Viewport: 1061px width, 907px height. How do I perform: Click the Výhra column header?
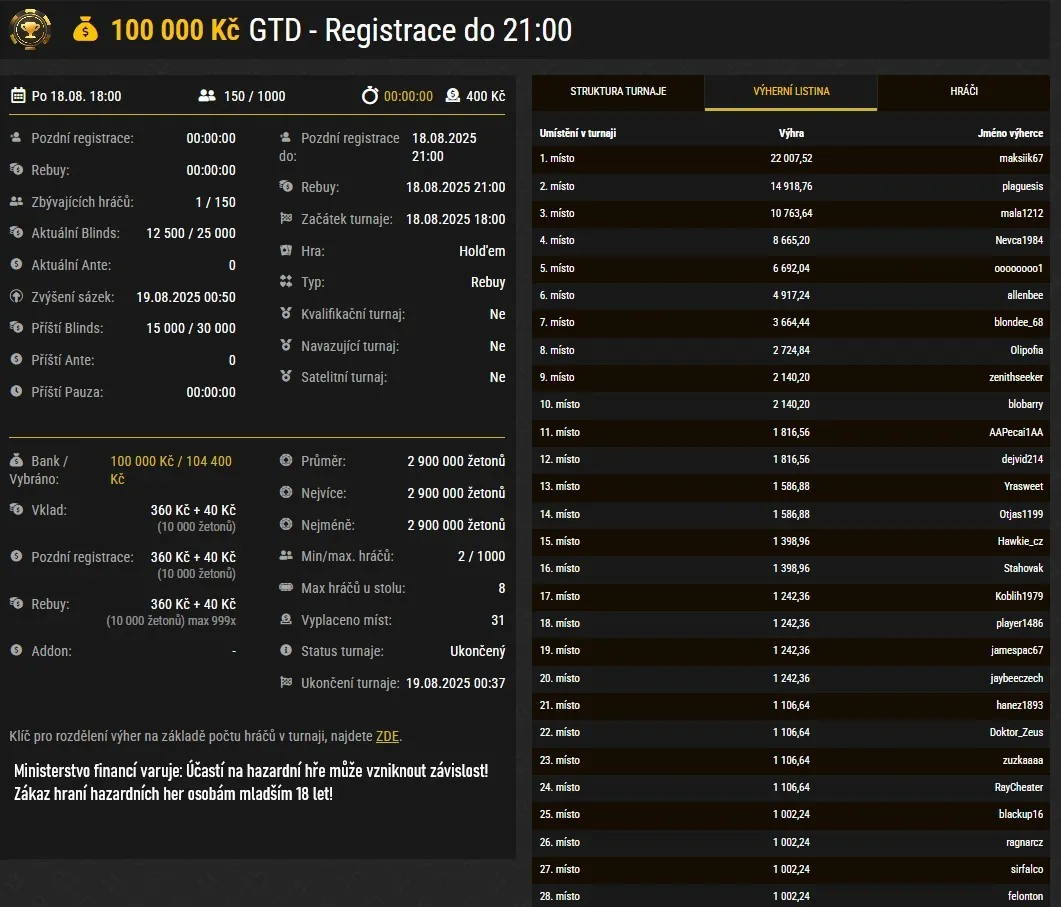(791, 133)
